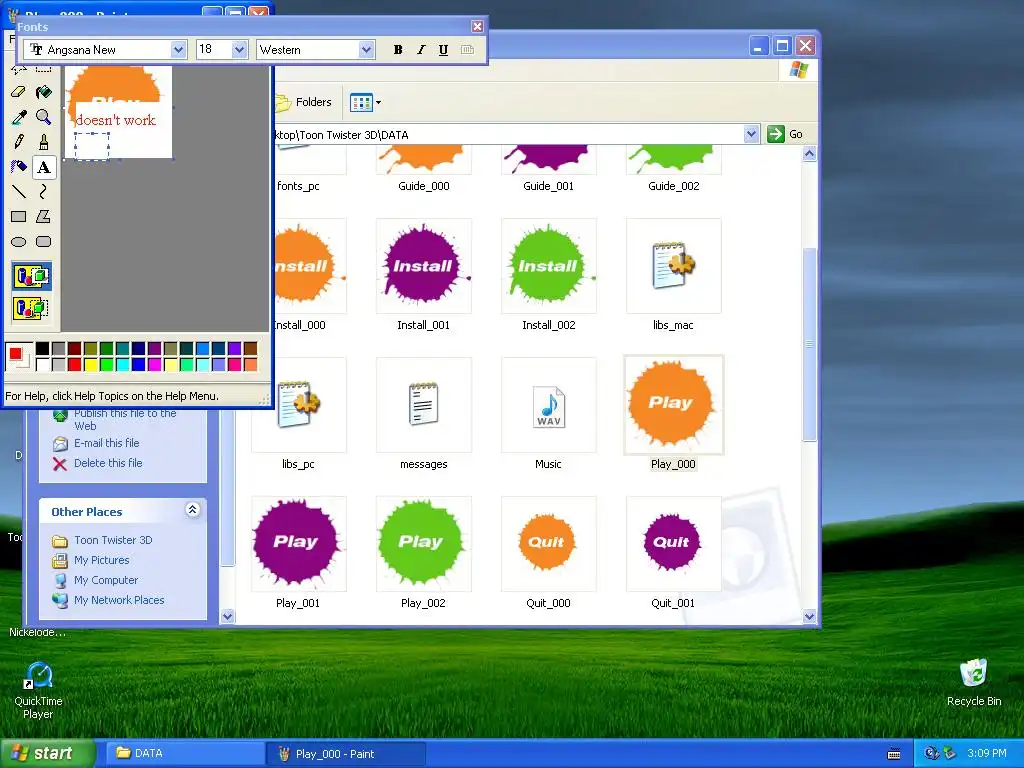Open the My Pictures link

[x=101, y=560]
